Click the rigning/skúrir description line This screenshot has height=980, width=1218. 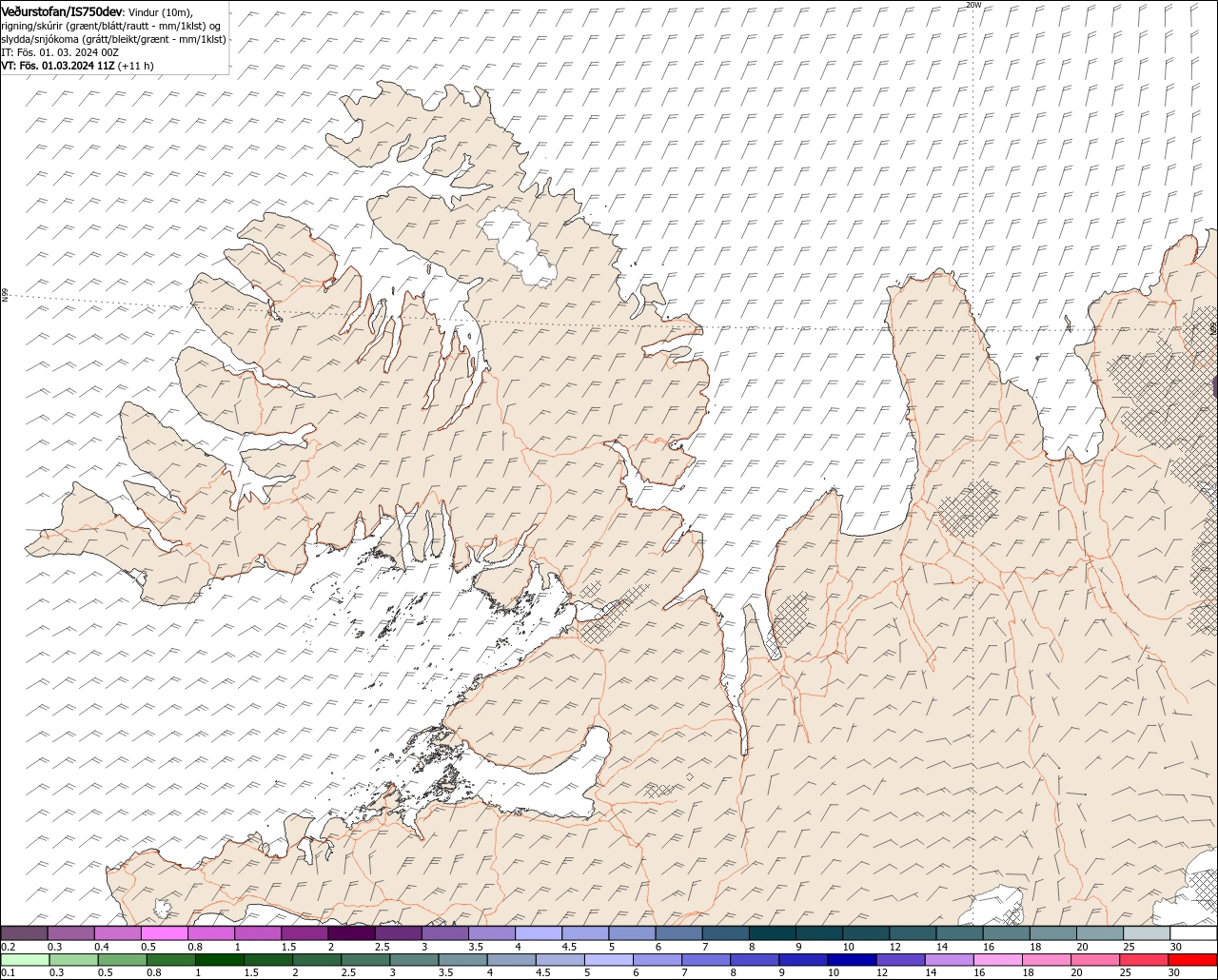[x=110, y=26]
